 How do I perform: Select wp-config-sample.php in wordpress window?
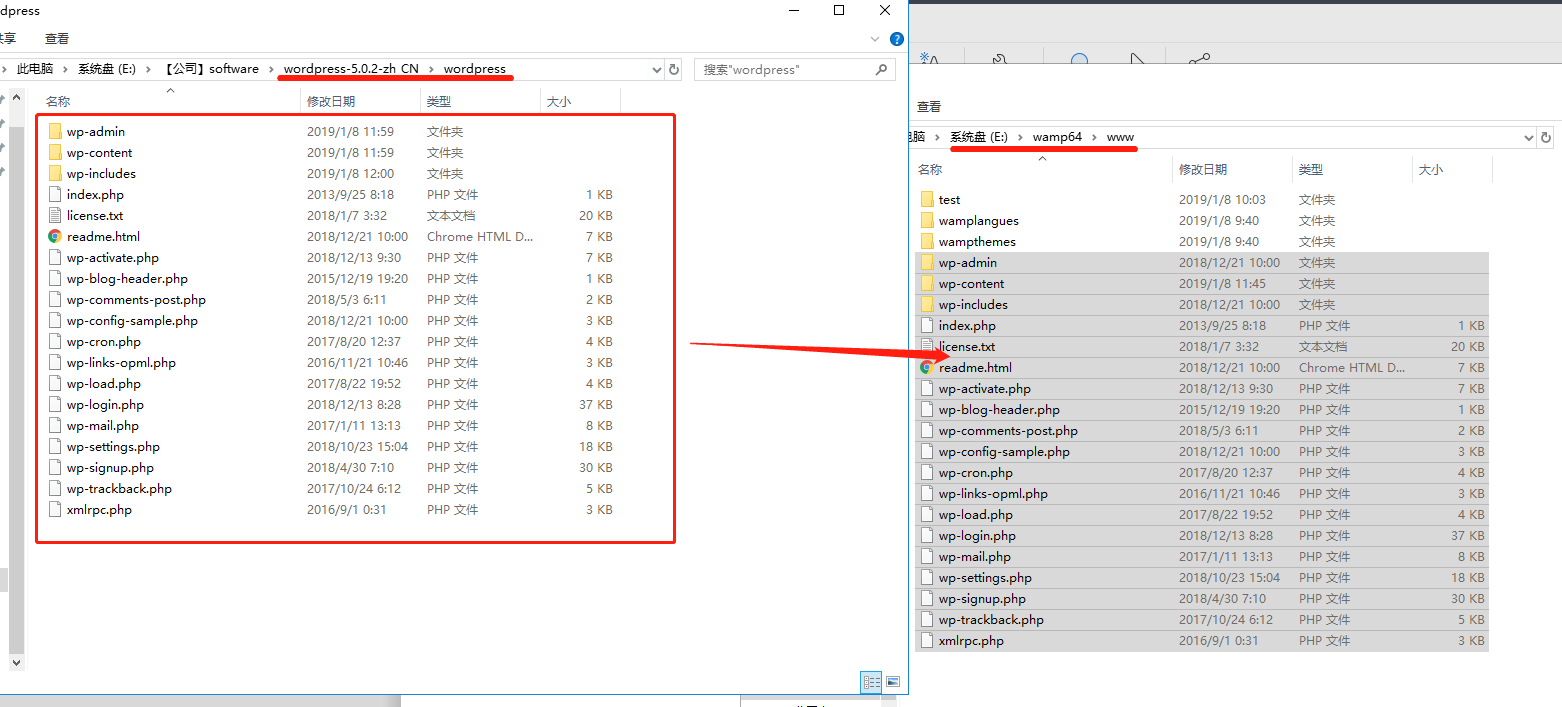132,320
